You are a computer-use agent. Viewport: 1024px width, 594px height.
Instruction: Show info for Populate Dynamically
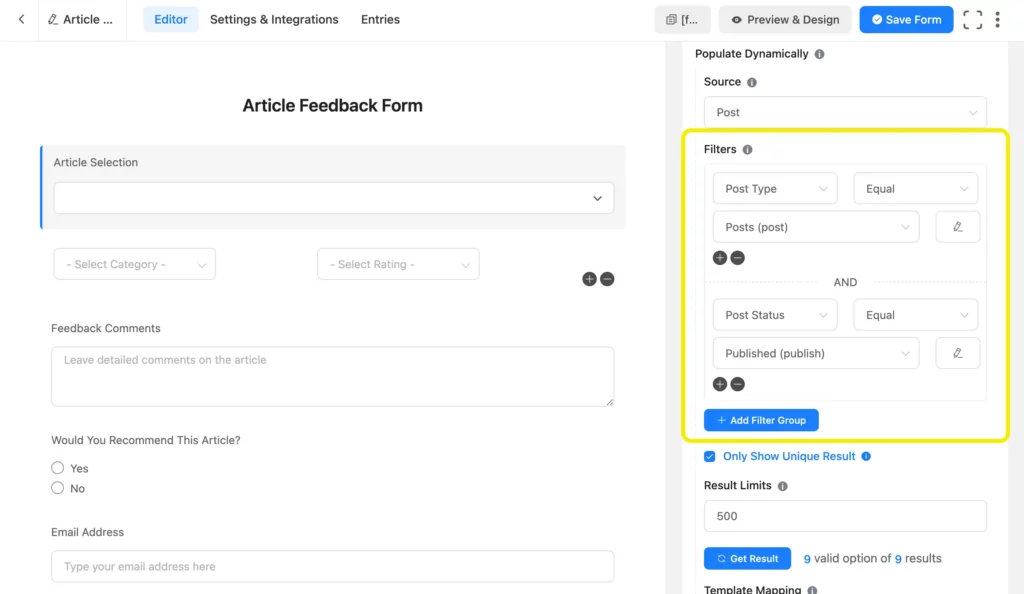click(820, 54)
